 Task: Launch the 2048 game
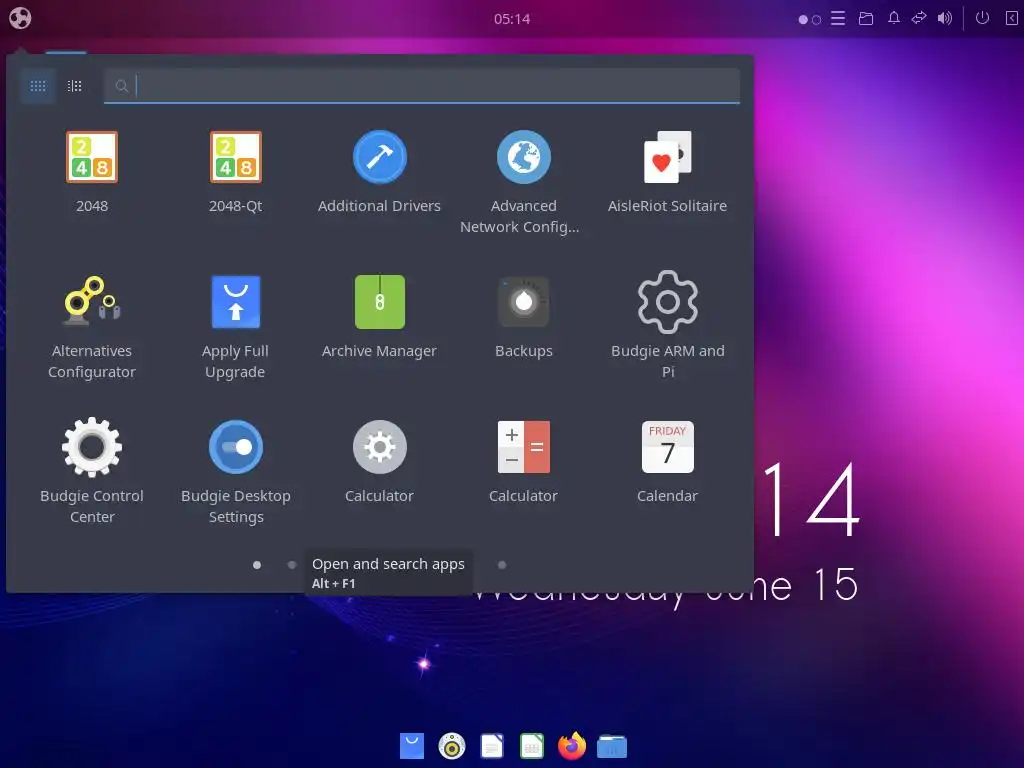tap(91, 171)
